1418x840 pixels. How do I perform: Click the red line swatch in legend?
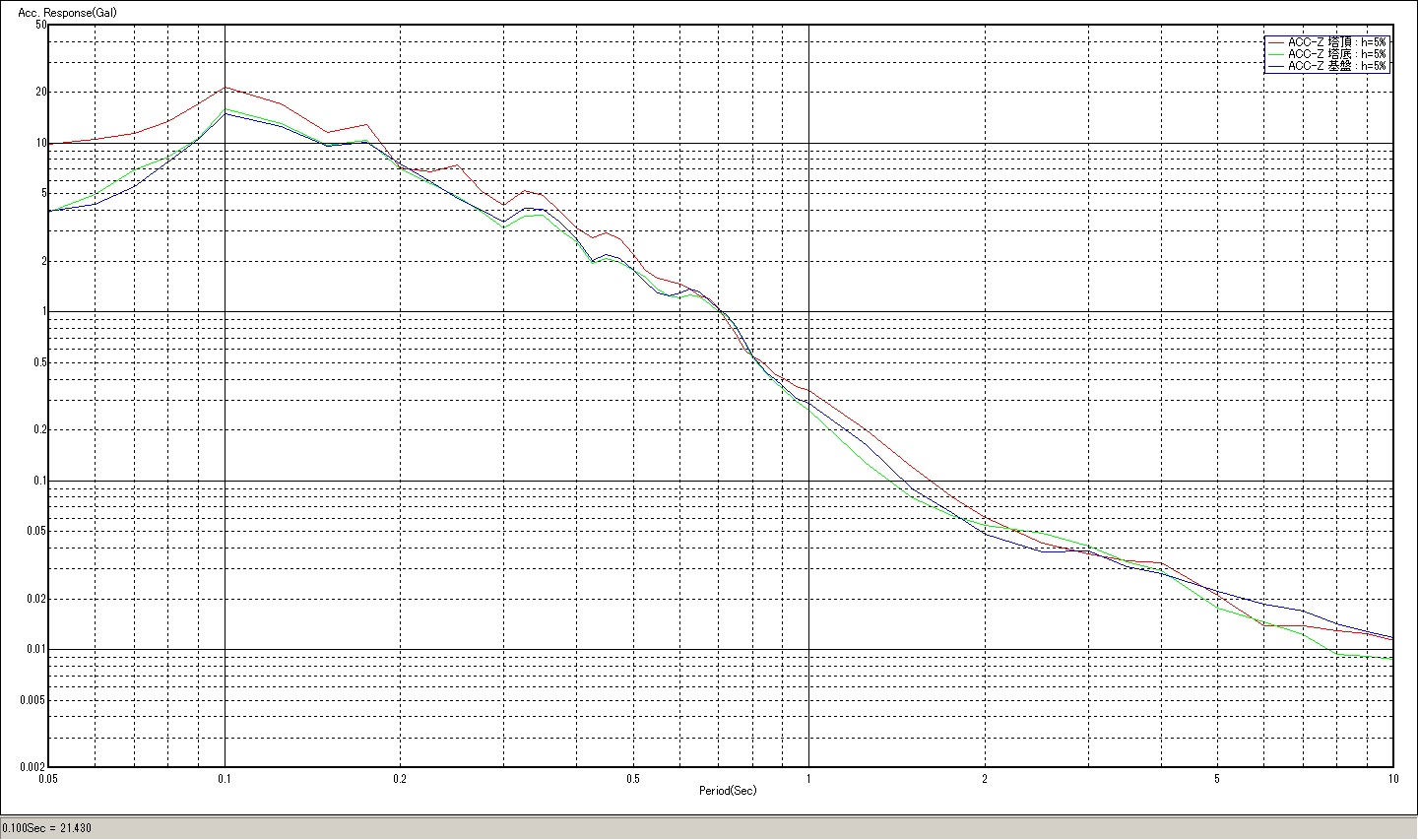(x=1276, y=42)
